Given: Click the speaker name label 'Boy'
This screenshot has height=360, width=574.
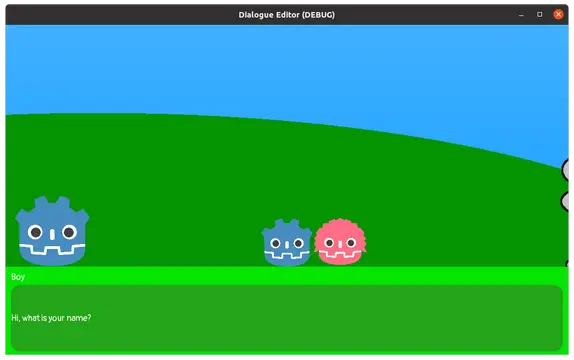Looking at the screenshot, I should (18, 277).
